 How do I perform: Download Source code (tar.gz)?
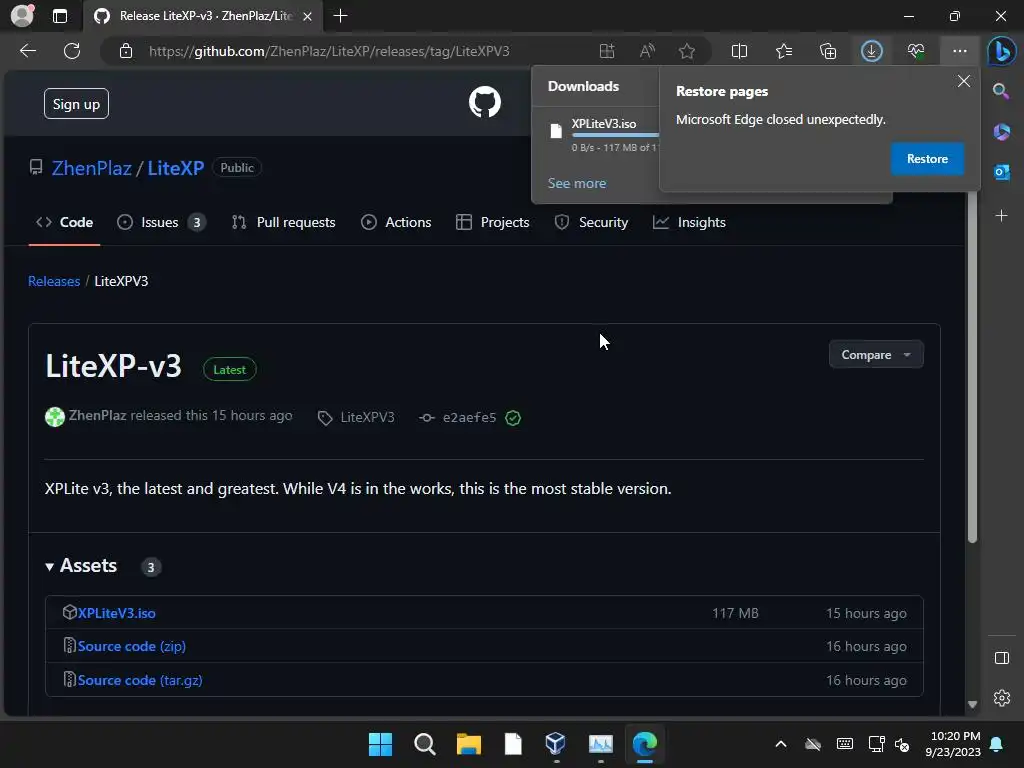(x=140, y=680)
